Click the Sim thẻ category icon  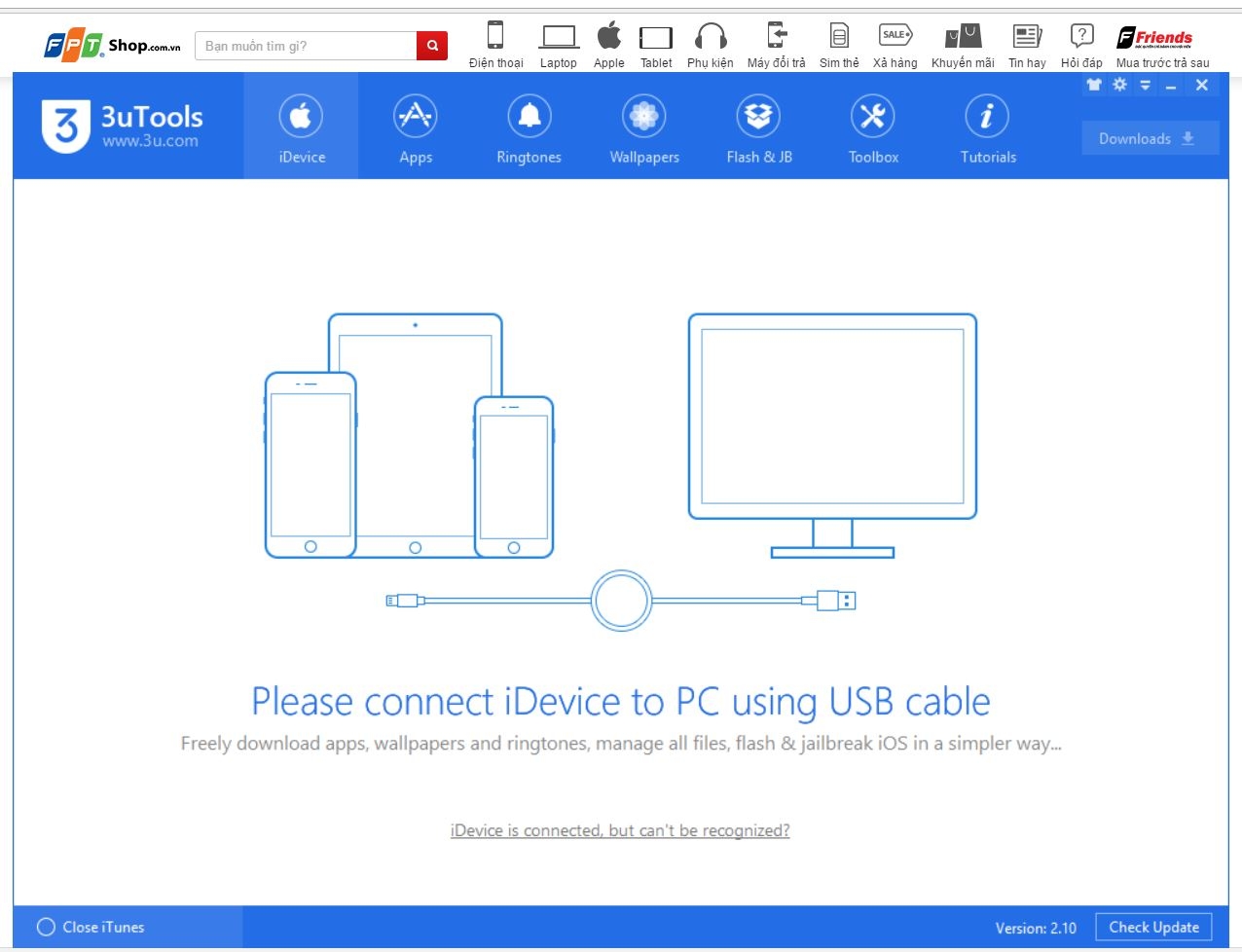pyautogui.click(x=838, y=39)
